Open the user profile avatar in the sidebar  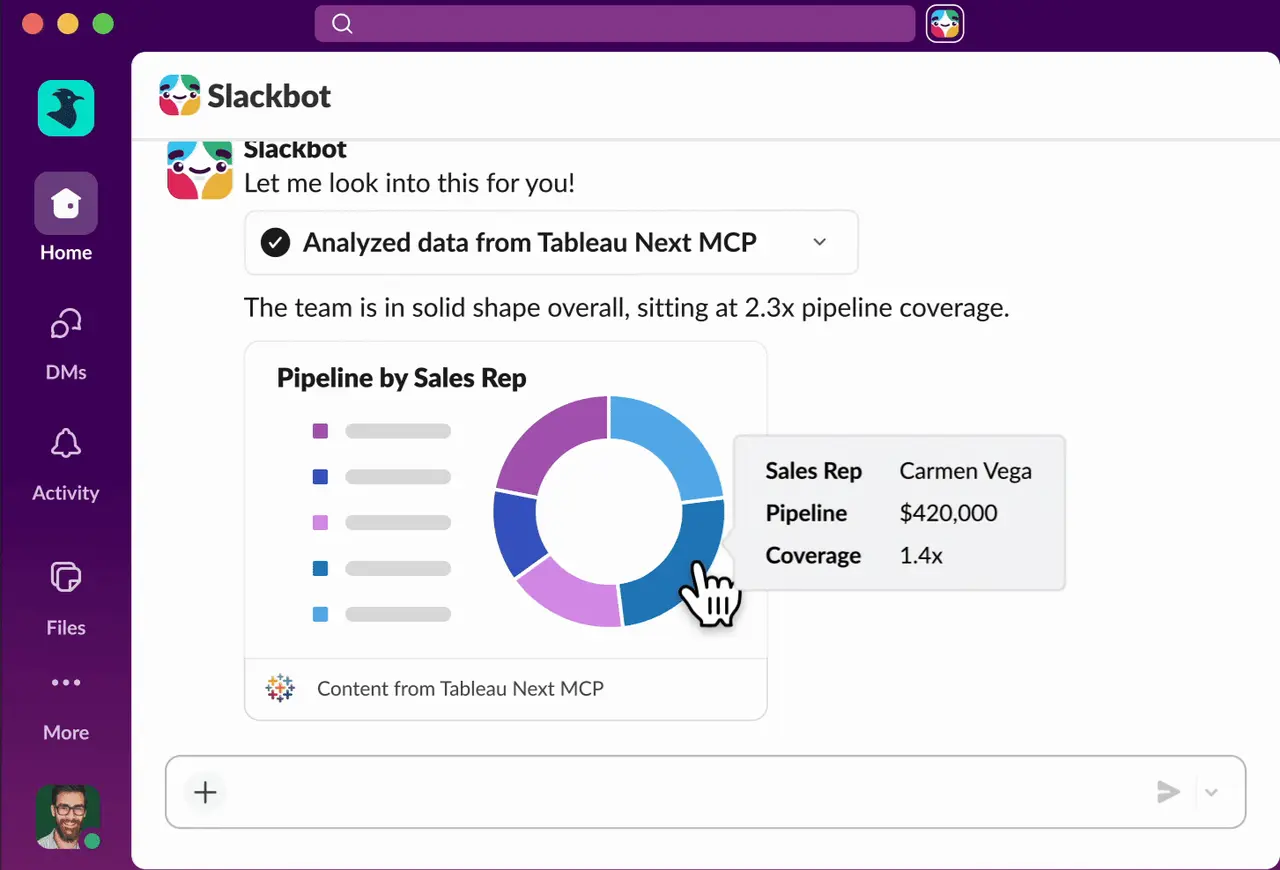coord(67,817)
